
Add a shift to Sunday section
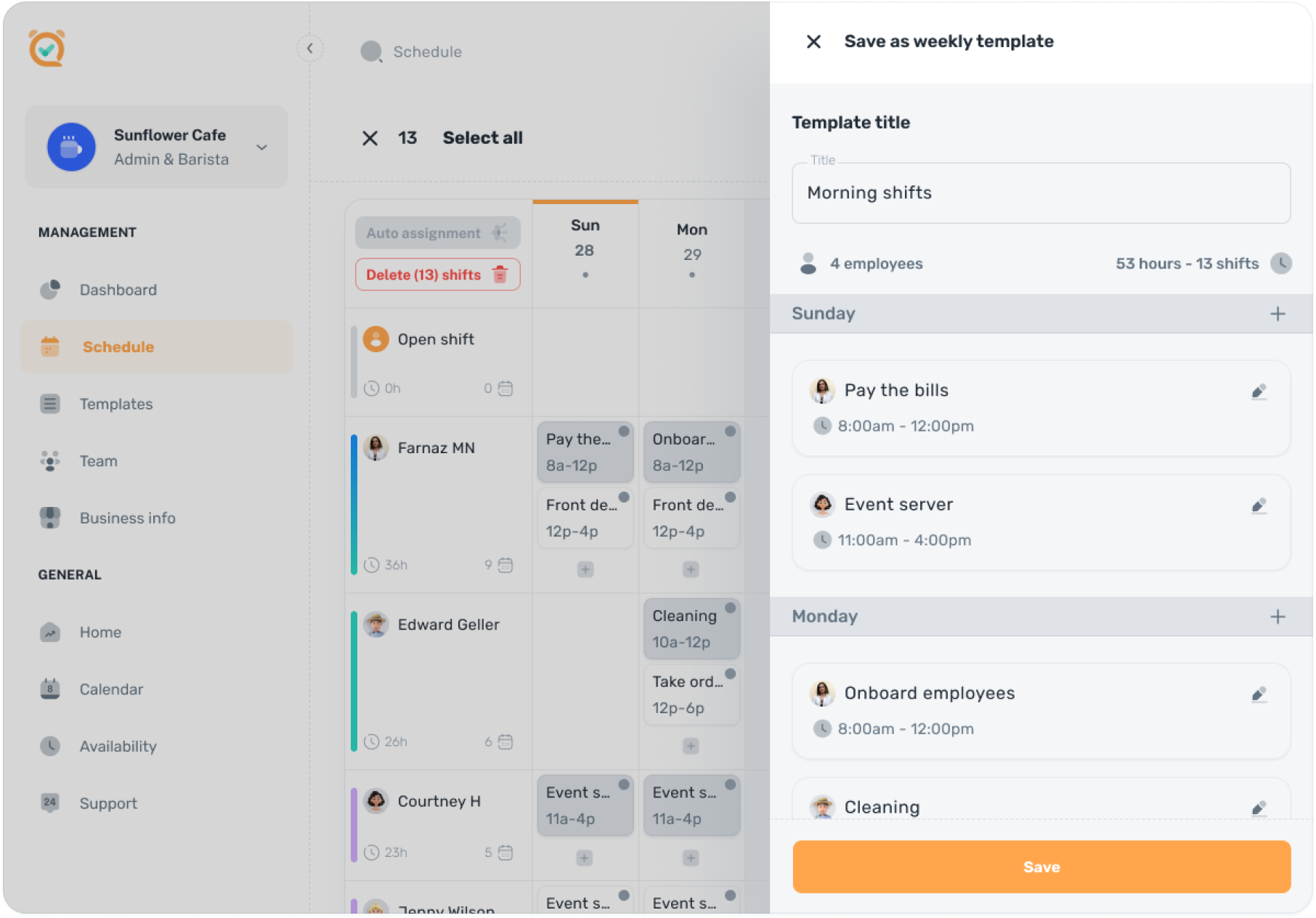1278,314
